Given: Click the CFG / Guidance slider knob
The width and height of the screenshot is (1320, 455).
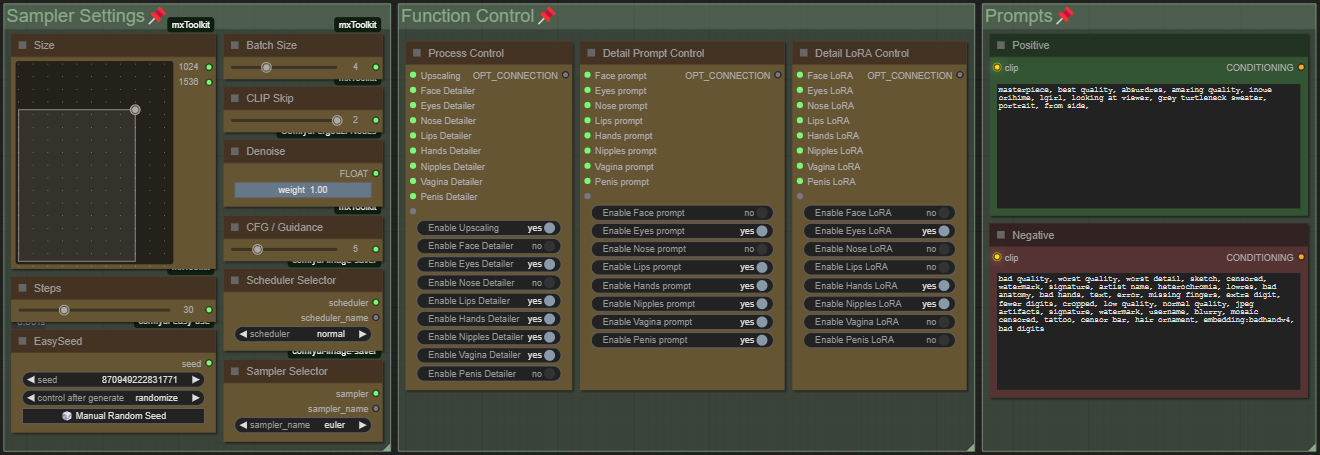Looking at the screenshot, I should click(257, 249).
